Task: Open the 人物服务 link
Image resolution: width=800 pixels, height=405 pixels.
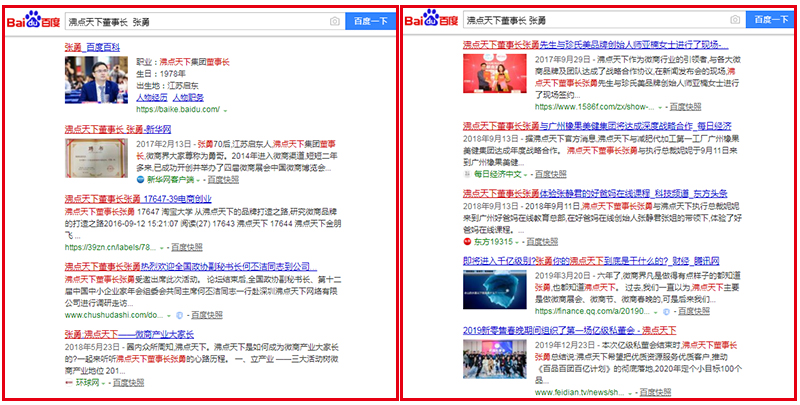Action: coord(188,97)
